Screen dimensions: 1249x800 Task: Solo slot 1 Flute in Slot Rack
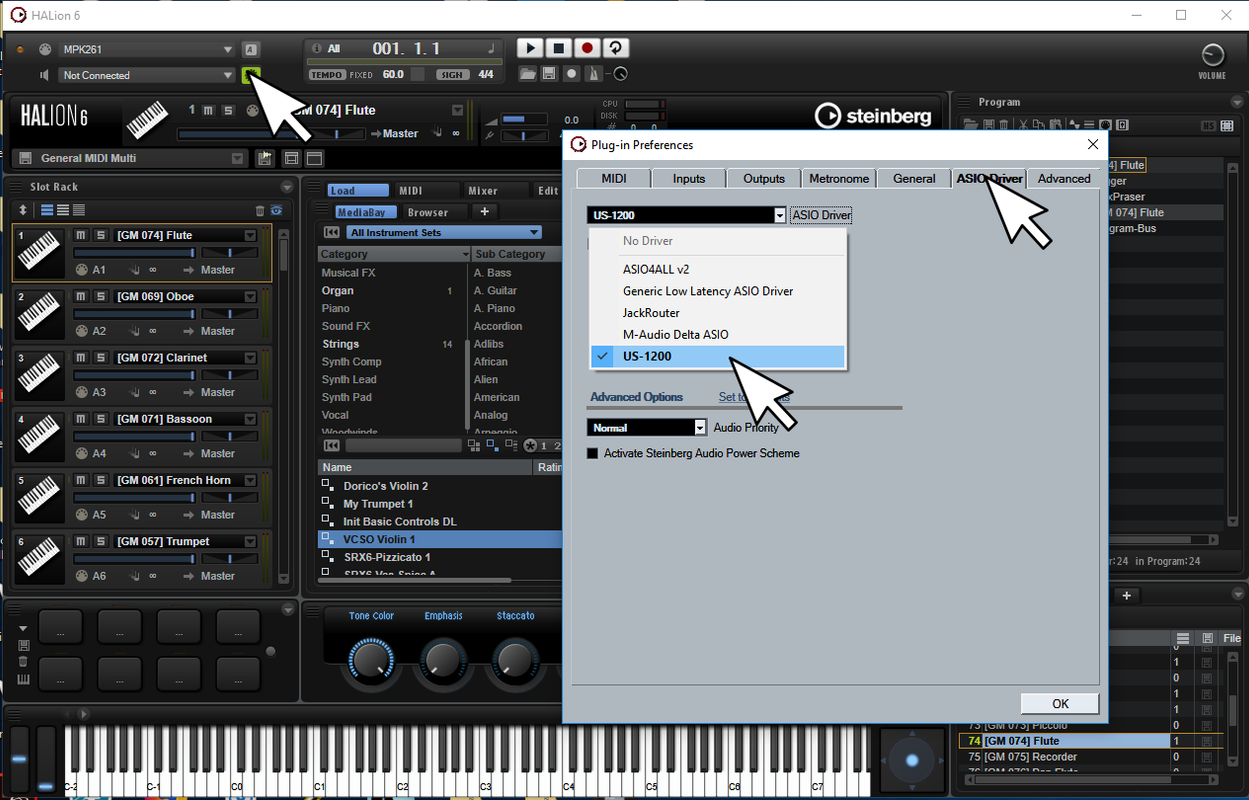(101, 235)
